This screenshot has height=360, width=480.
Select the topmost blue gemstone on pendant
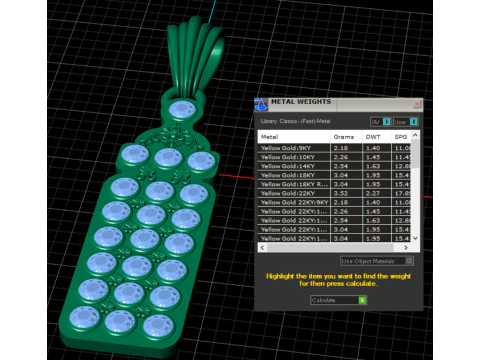coord(182,110)
